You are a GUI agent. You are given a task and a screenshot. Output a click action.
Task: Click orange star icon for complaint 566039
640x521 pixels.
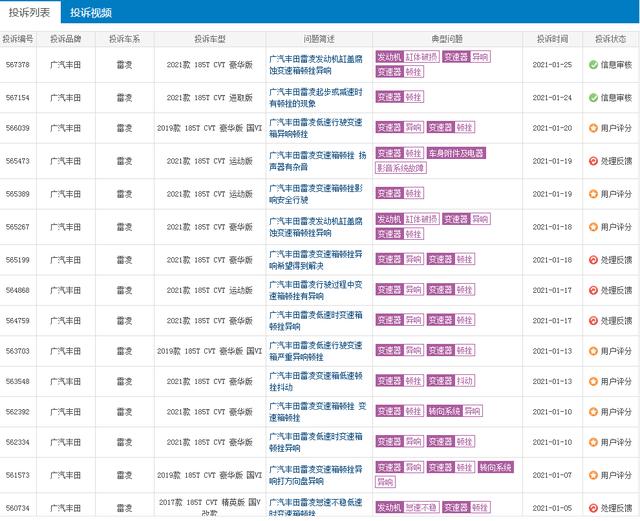click(x=593, y=128)
